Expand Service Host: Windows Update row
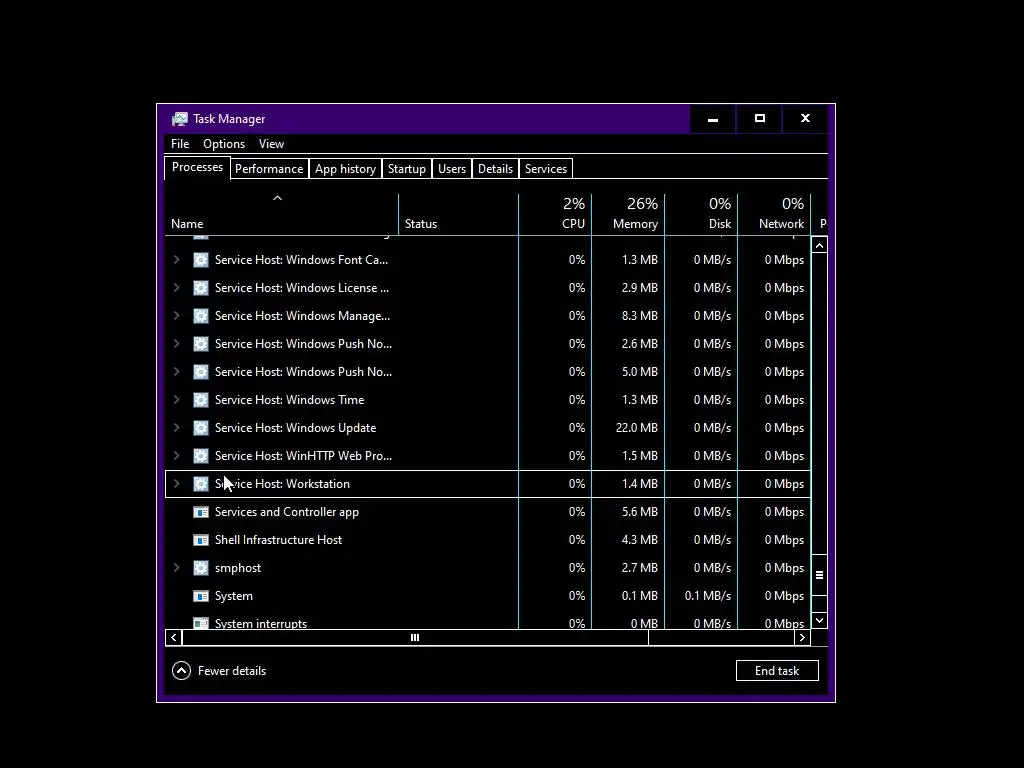Screen dimensions: 1024x768 click(x=176, y=428)
